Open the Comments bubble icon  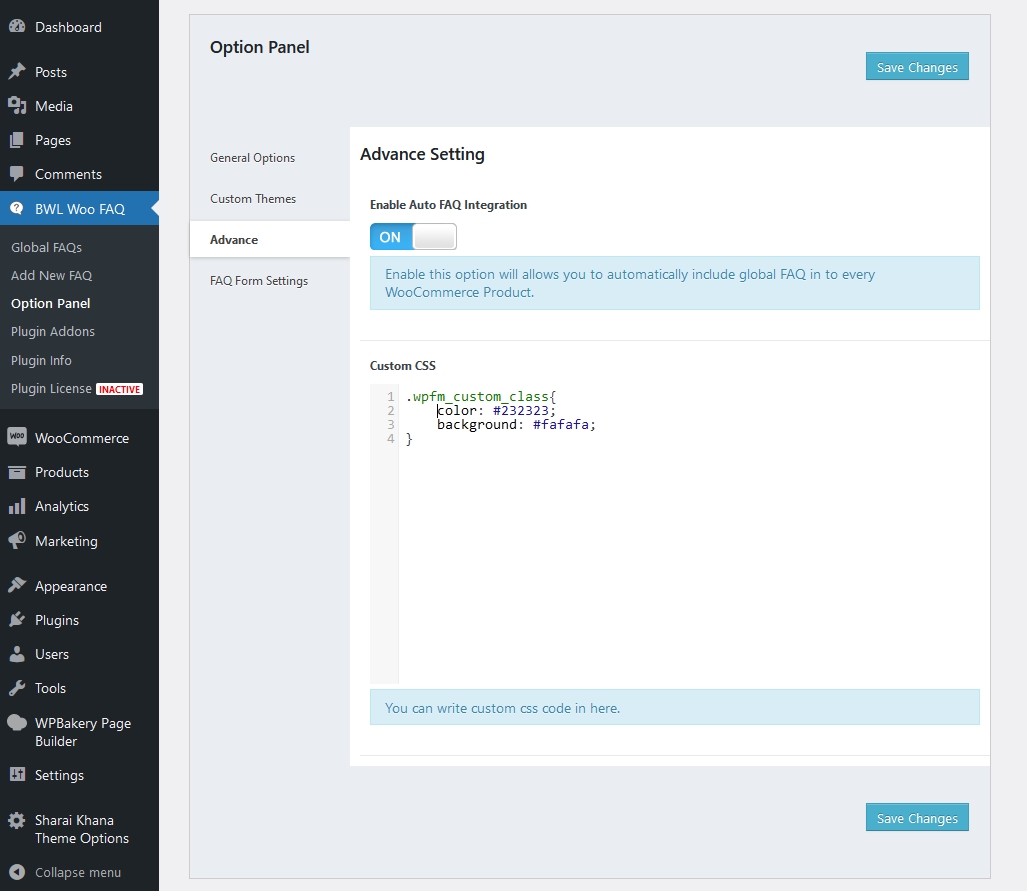18,174
